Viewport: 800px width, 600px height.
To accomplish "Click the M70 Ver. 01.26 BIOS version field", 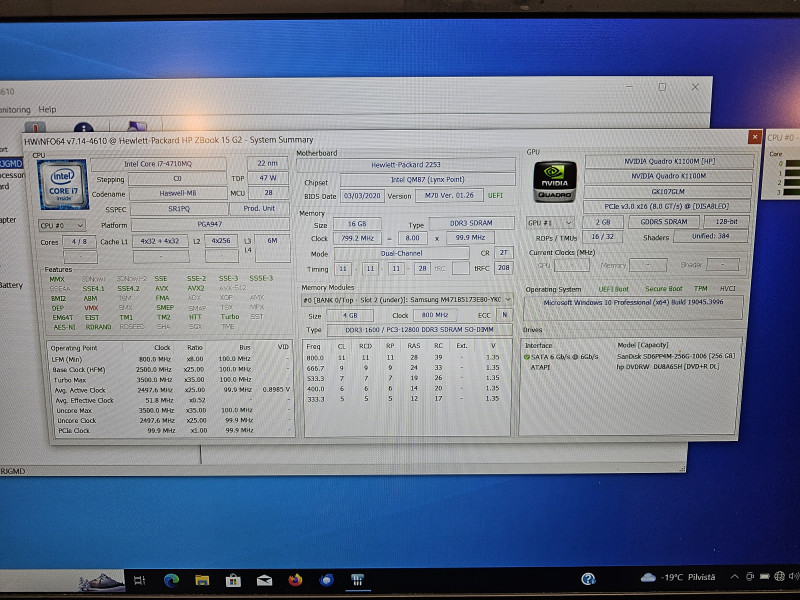I will (x=449, y=195).
